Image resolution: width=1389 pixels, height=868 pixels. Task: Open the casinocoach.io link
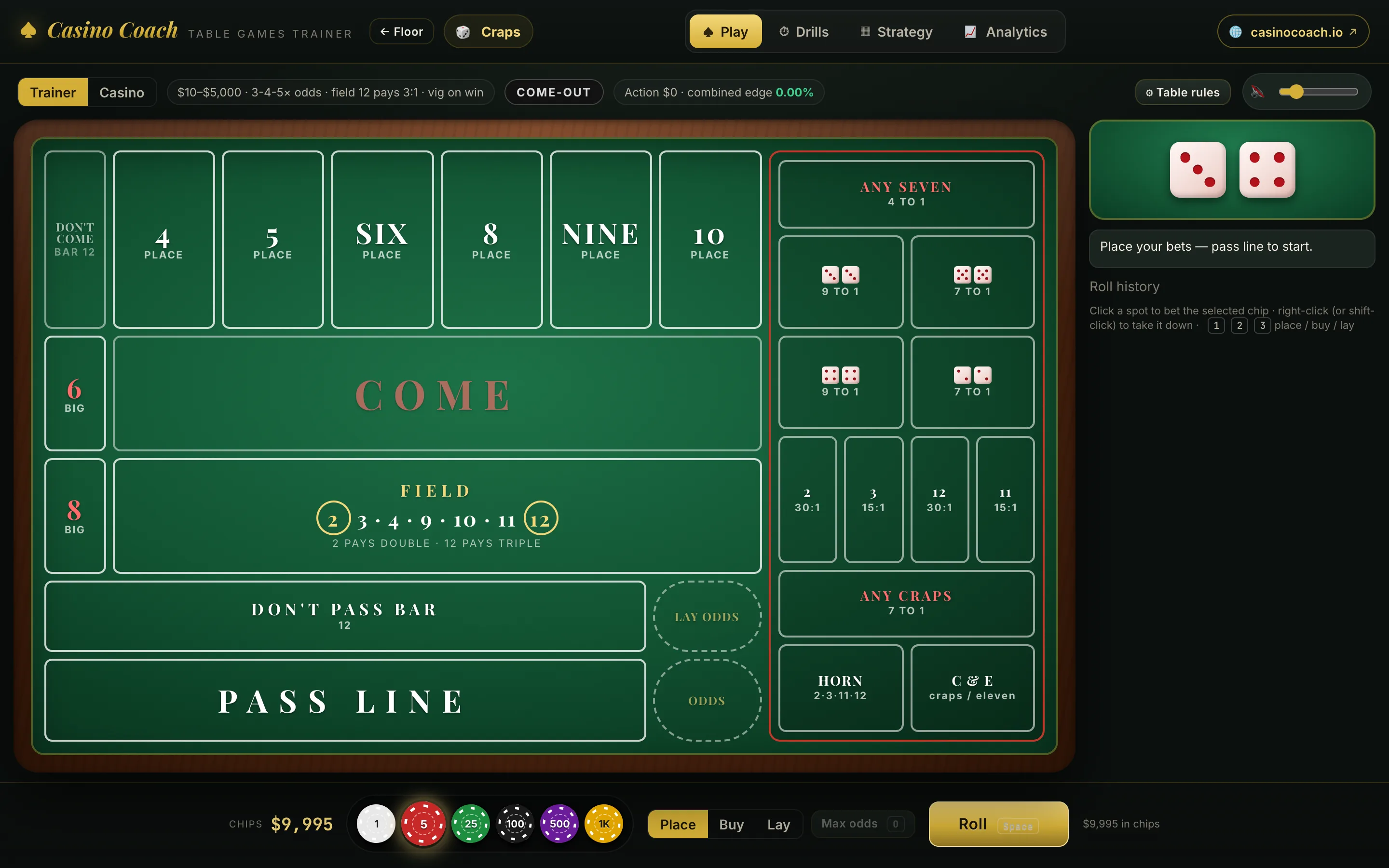click(1293, 31)
